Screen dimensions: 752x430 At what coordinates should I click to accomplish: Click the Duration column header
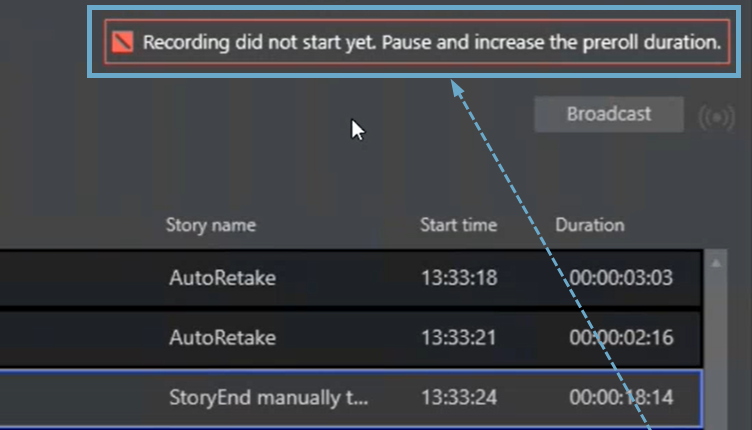point(589,225)
